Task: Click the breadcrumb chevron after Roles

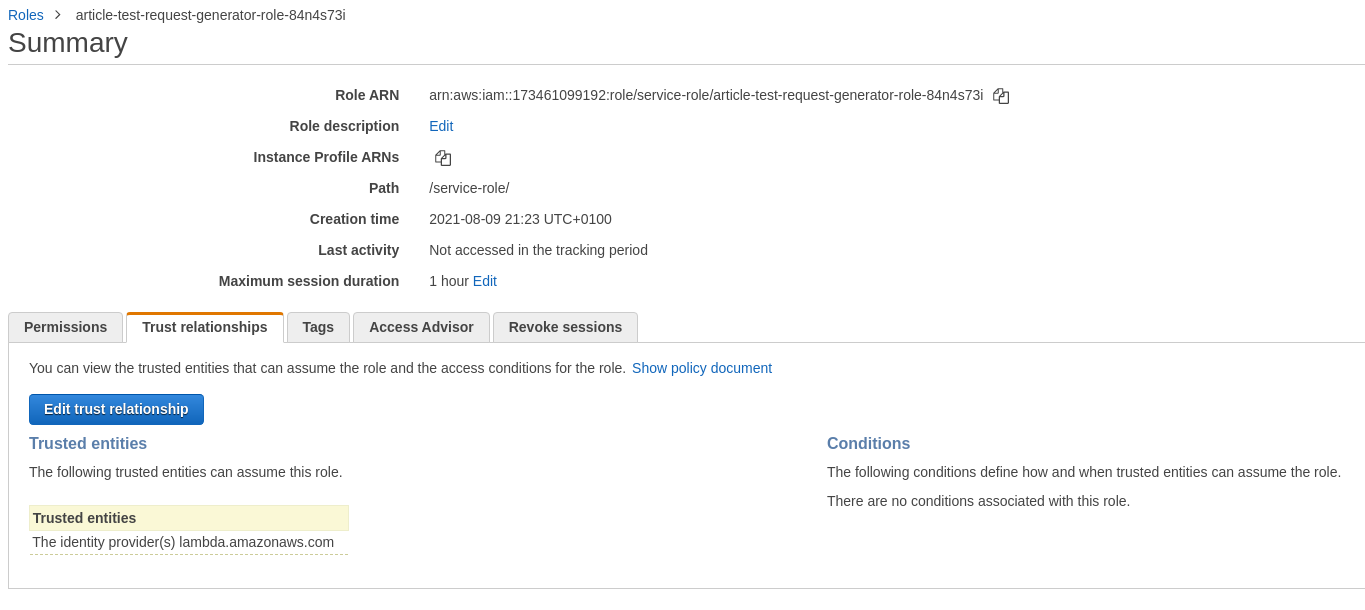Action: pos(58,15)
